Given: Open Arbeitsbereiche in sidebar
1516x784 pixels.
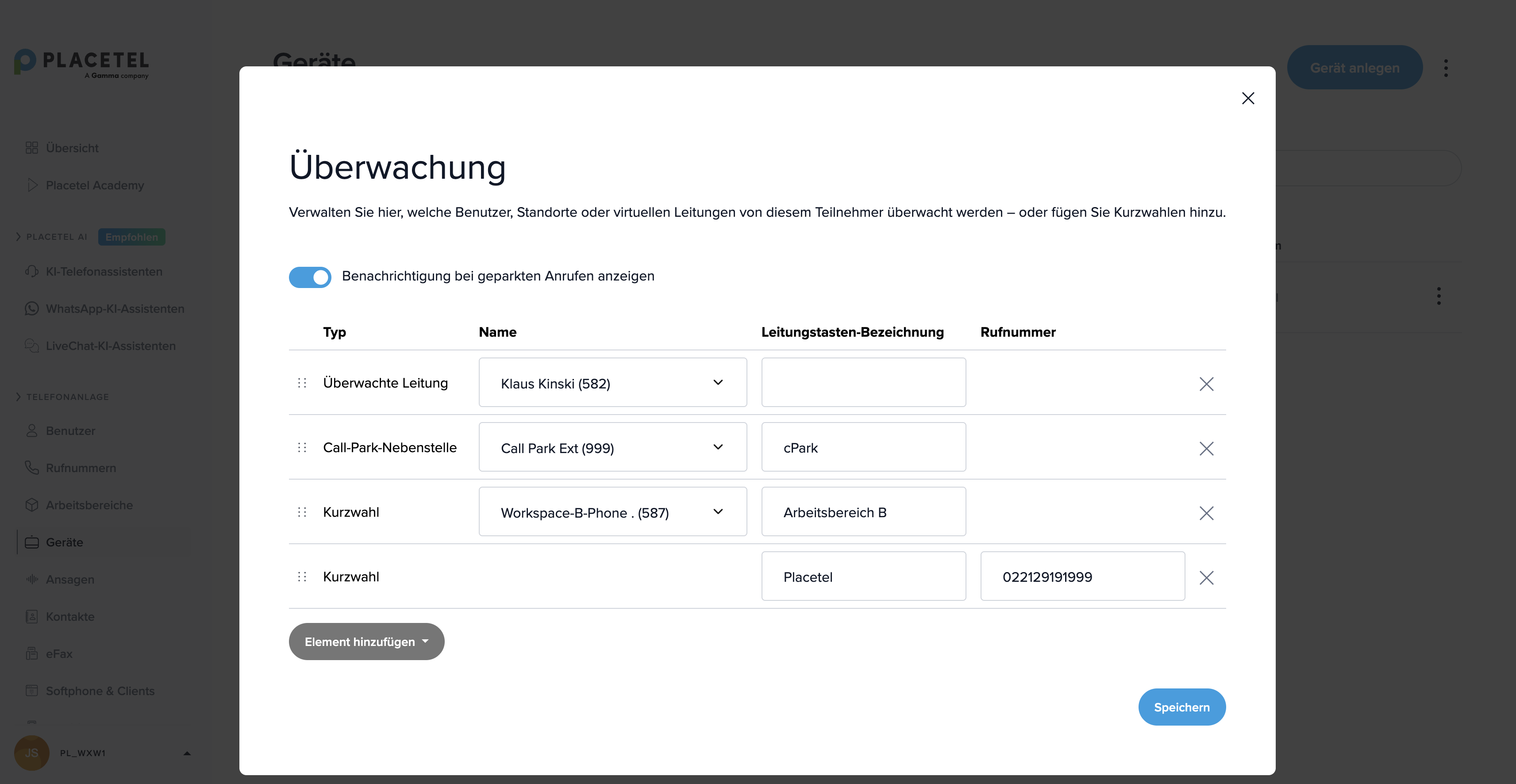Looking at the screenshot, I should (89, 505).
